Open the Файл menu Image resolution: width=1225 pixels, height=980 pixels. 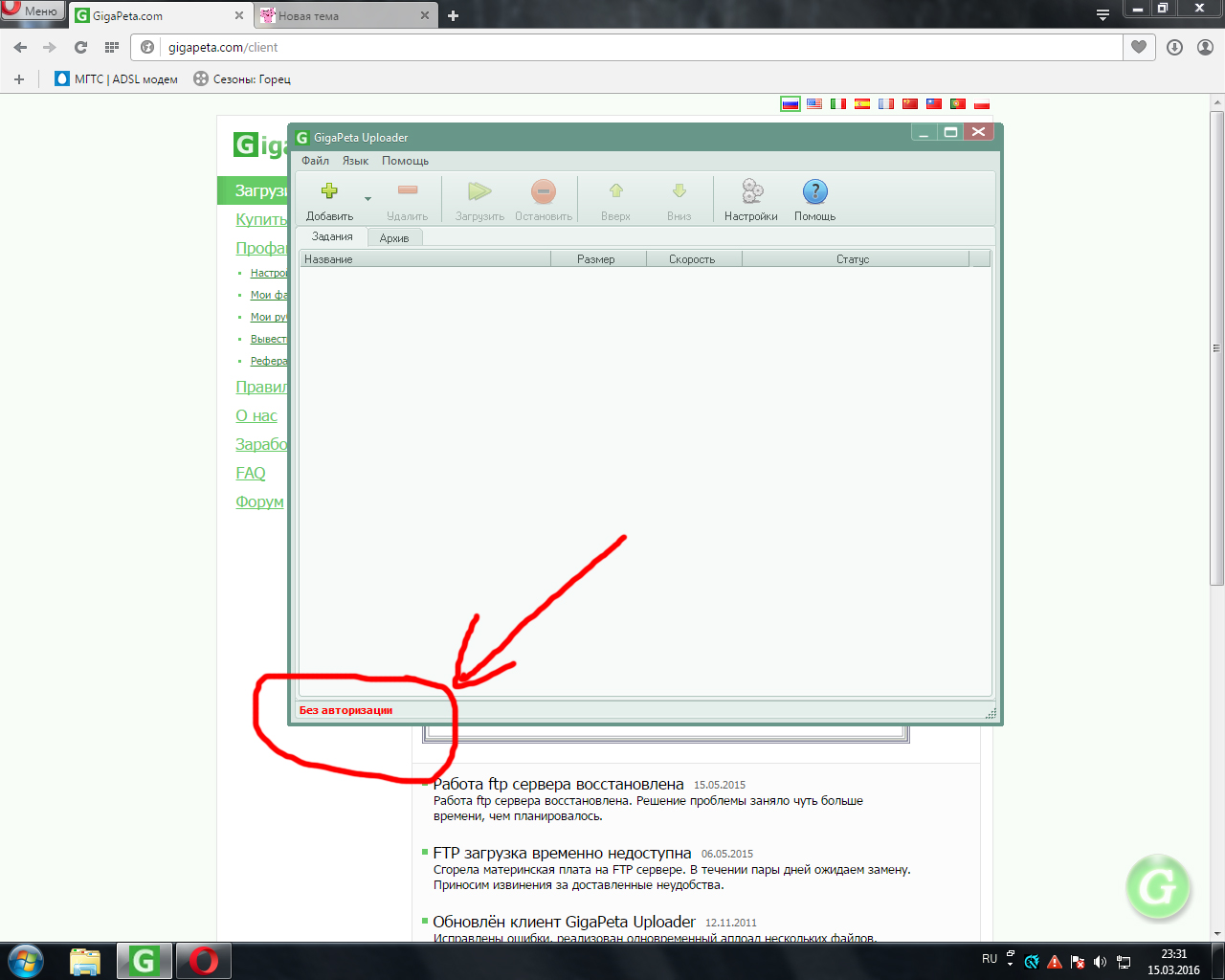[315, 161]
